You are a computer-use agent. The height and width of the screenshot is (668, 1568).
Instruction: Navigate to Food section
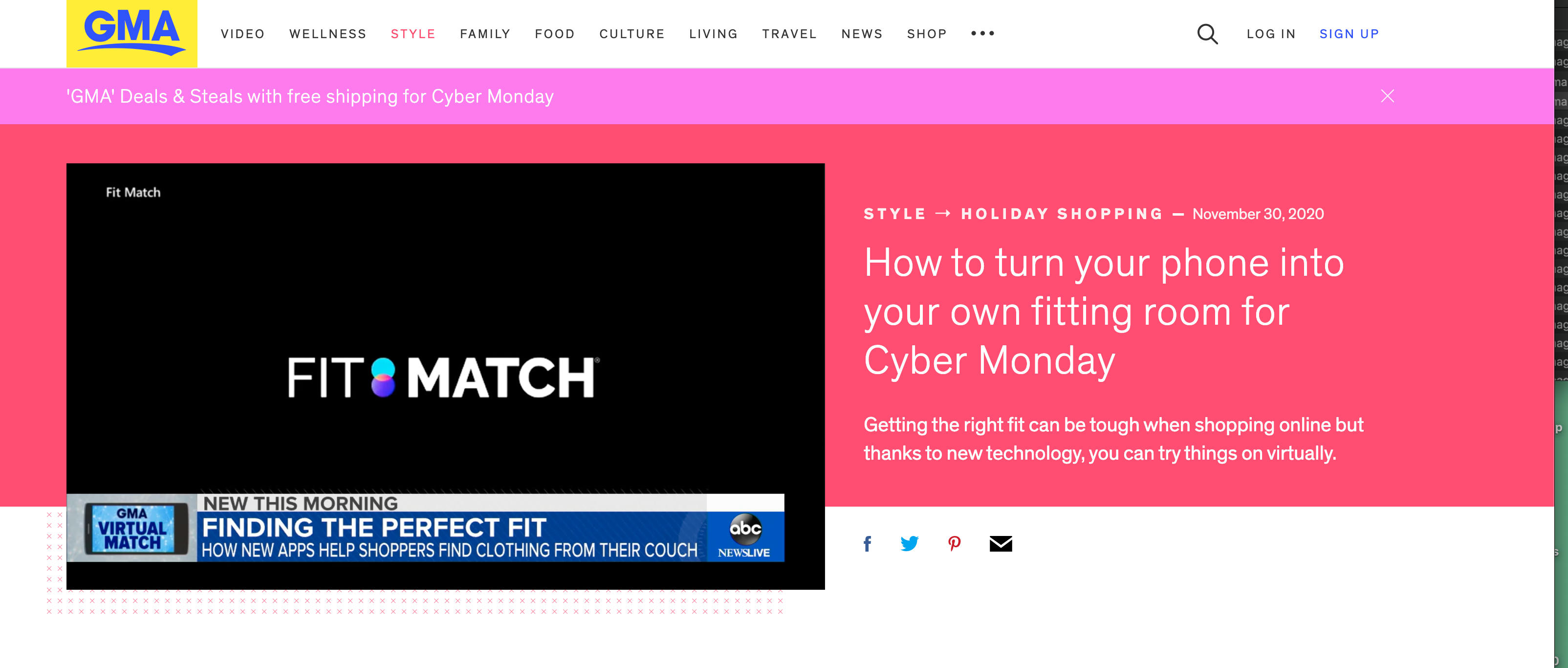pyautogui.click(x=555, y=34)
